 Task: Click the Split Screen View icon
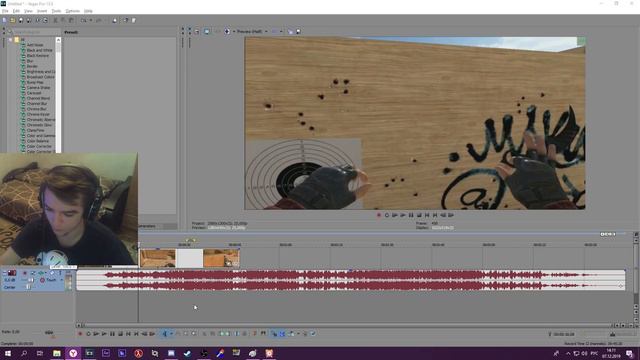pyautogui.click(x=227, y=31)
